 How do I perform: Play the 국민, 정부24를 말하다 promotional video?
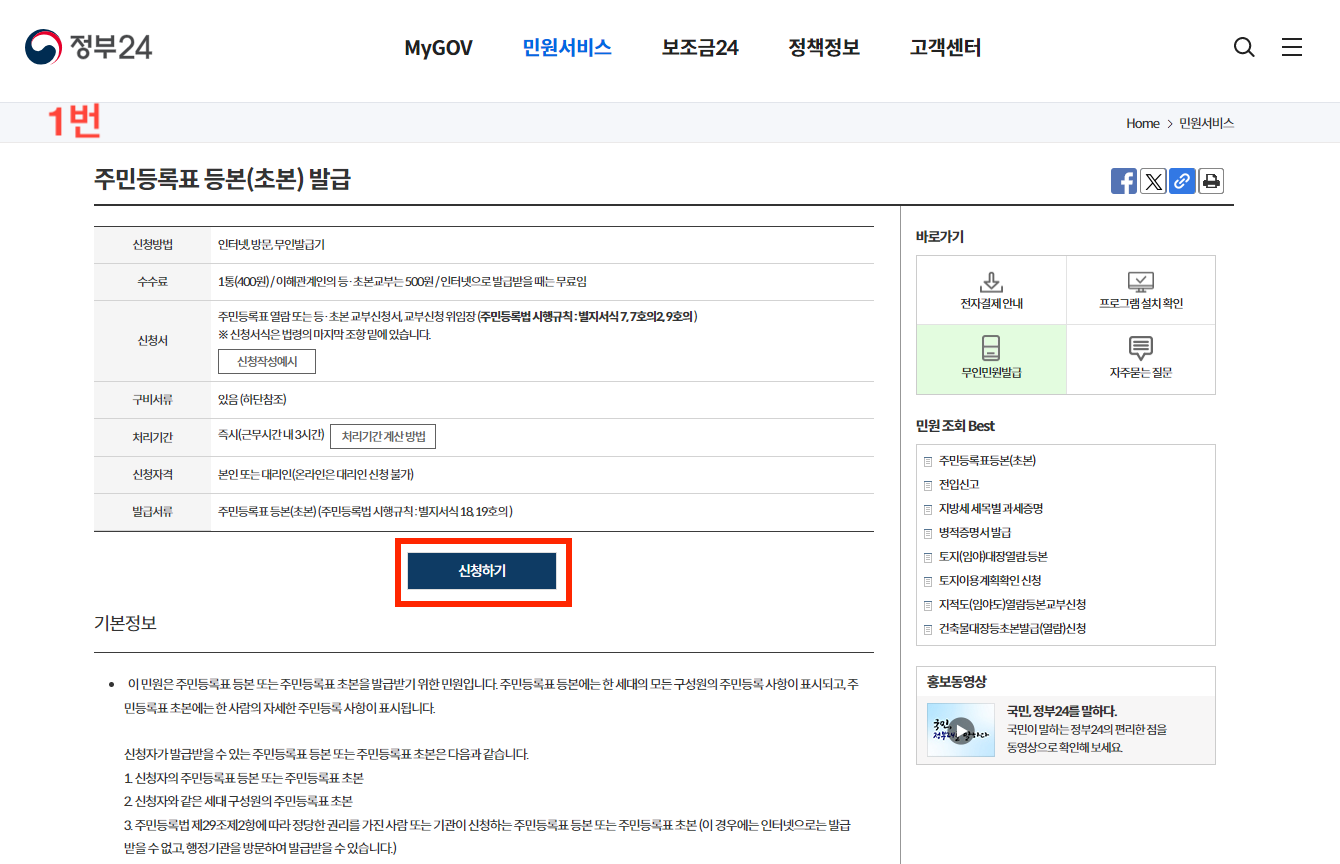tap(960, 729)
